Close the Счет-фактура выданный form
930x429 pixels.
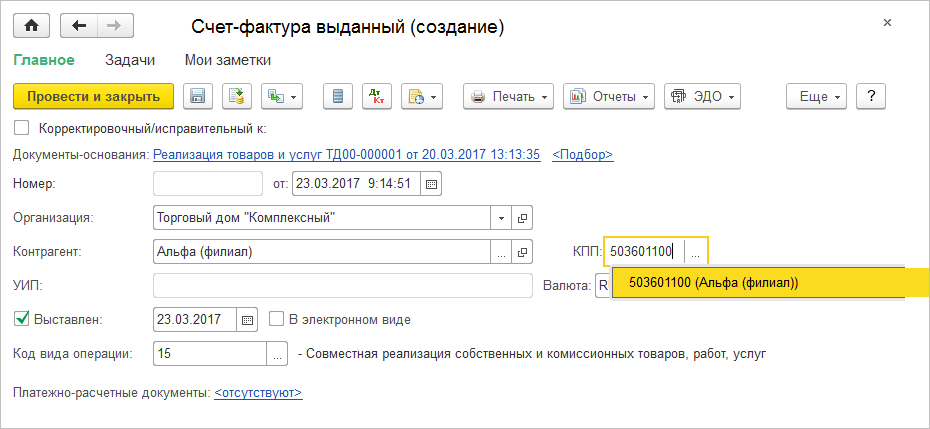pos(887,23)
